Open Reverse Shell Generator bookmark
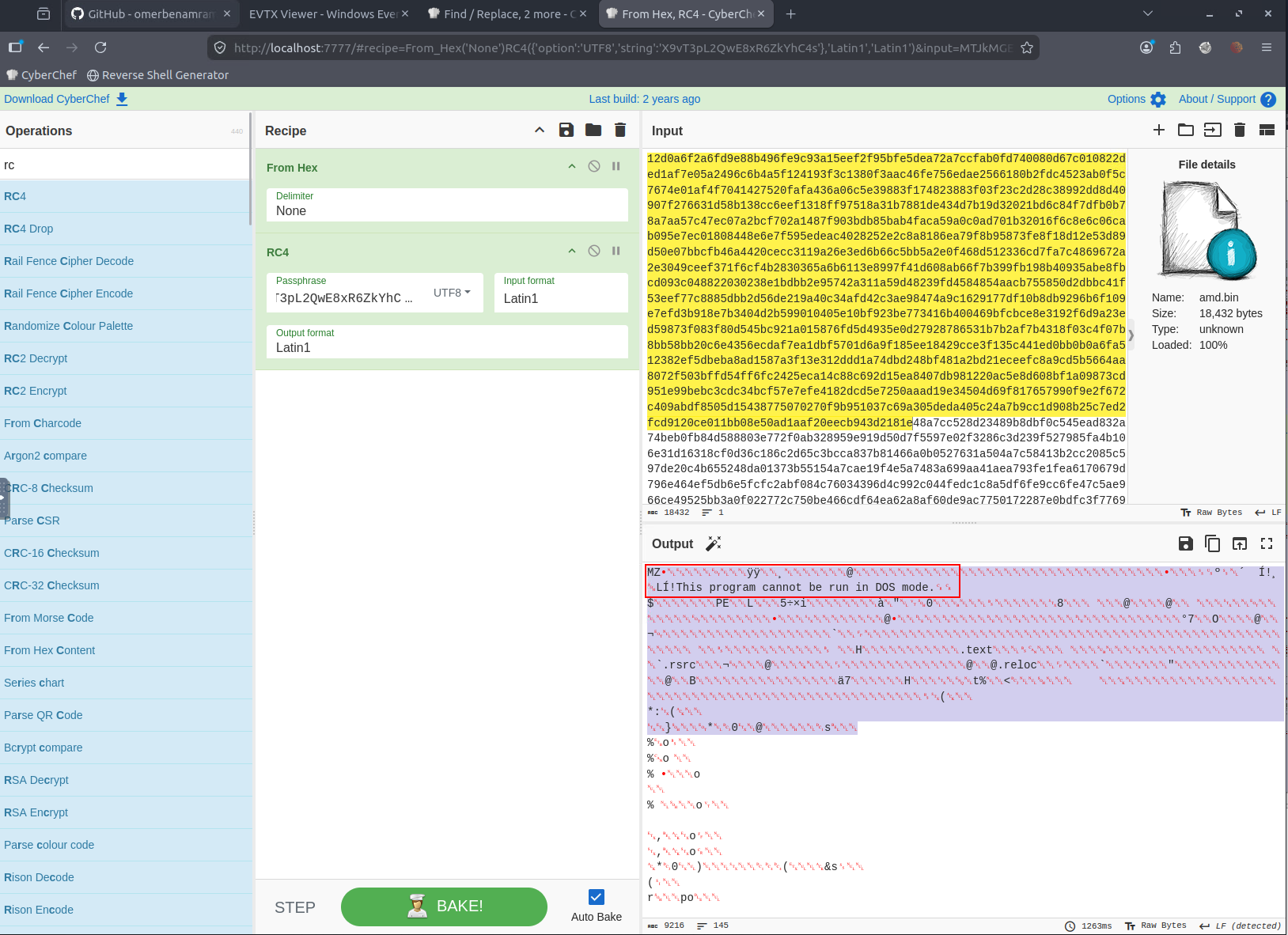The width and height of the screenshot is (1288, 935). [x=157, y=75]
